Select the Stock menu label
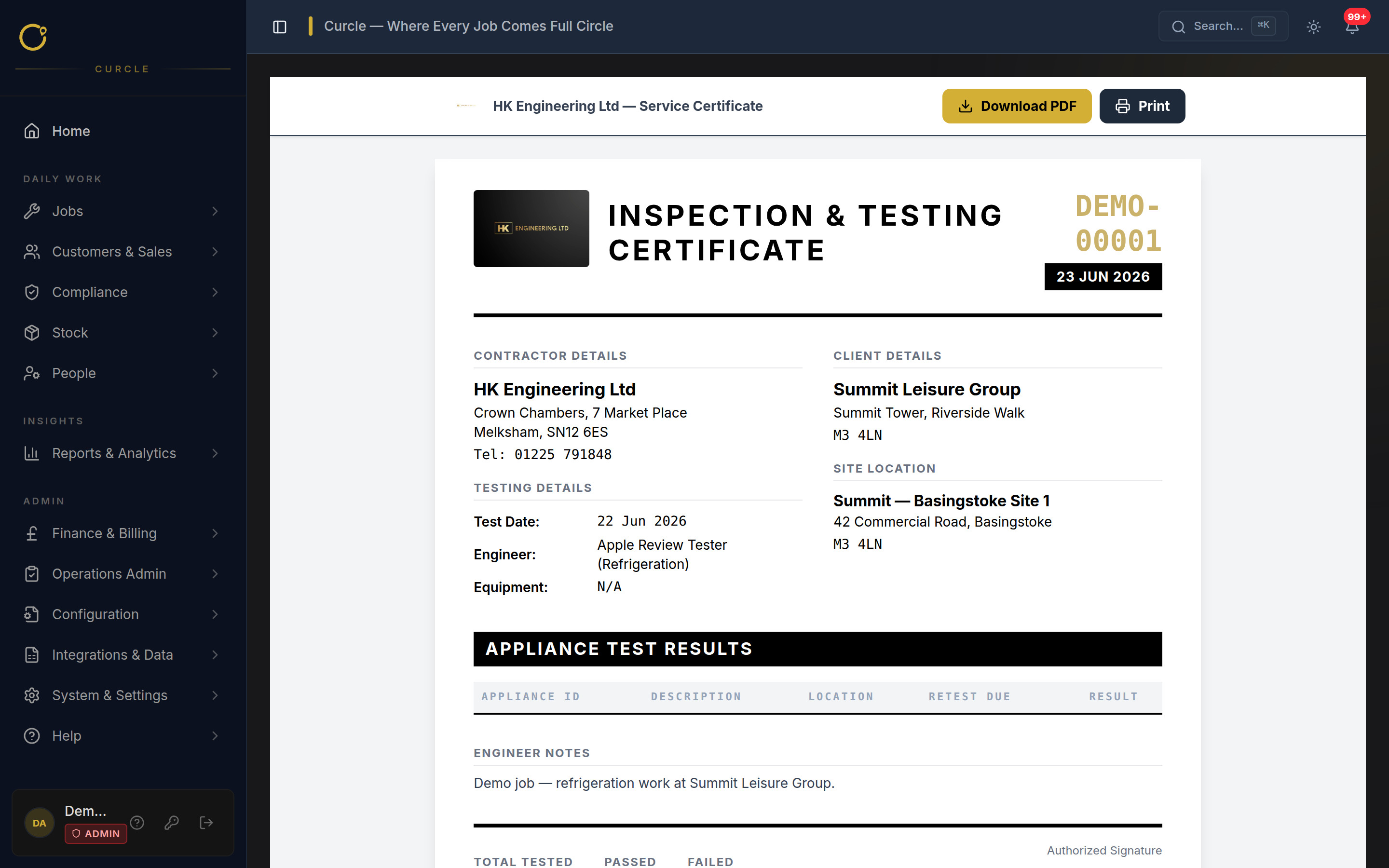The image size is (1389, 868). pyautogui.click(x=70, y=332)
